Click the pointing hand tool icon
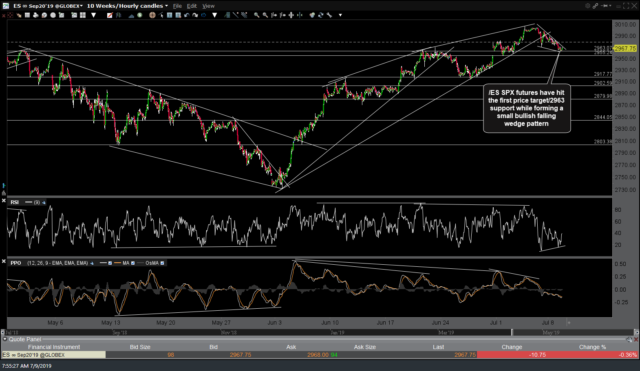This screenshot has height=371, width=640. tap(19, 15)
